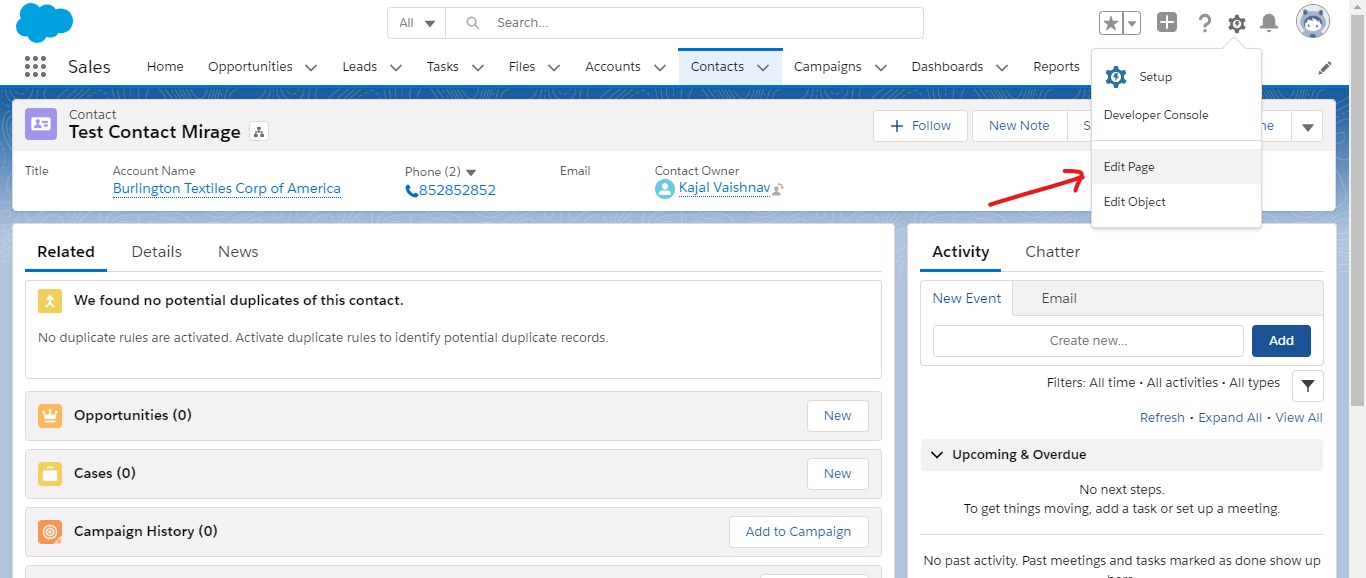This screenshot has height=578, width=1366.
Task: Click the Expand All link
Action: coord(1230,418)
